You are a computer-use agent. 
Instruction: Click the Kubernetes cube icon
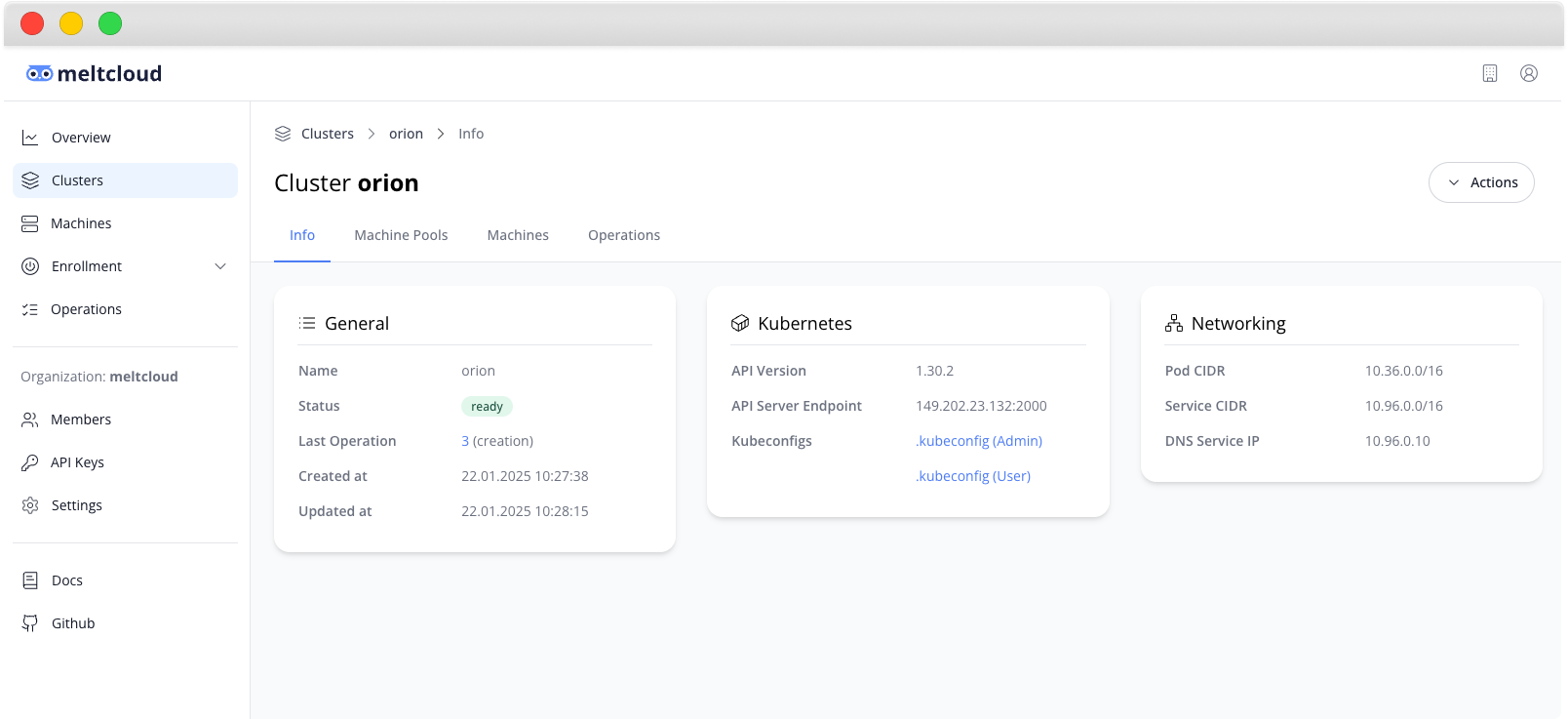(740, 323)
